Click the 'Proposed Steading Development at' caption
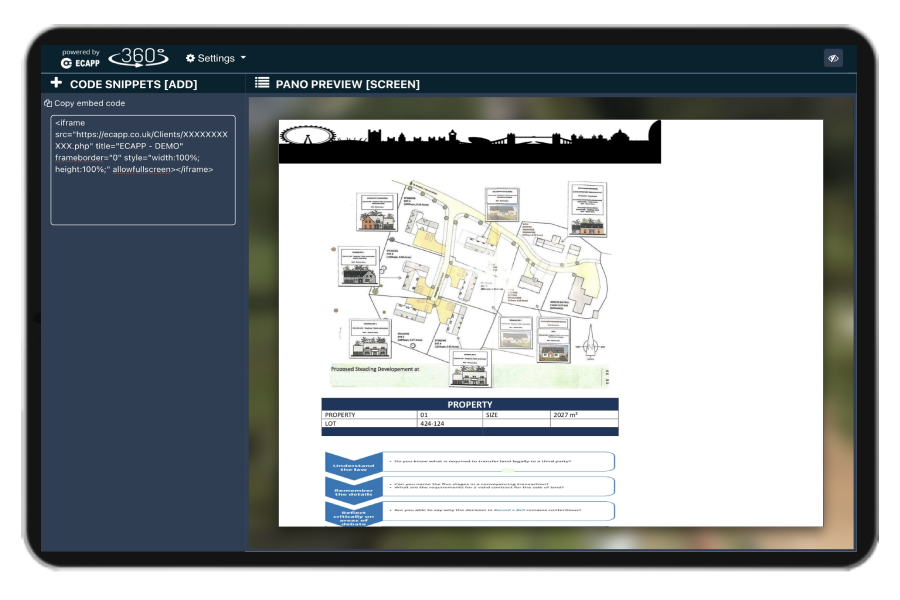 pos(375,369)
